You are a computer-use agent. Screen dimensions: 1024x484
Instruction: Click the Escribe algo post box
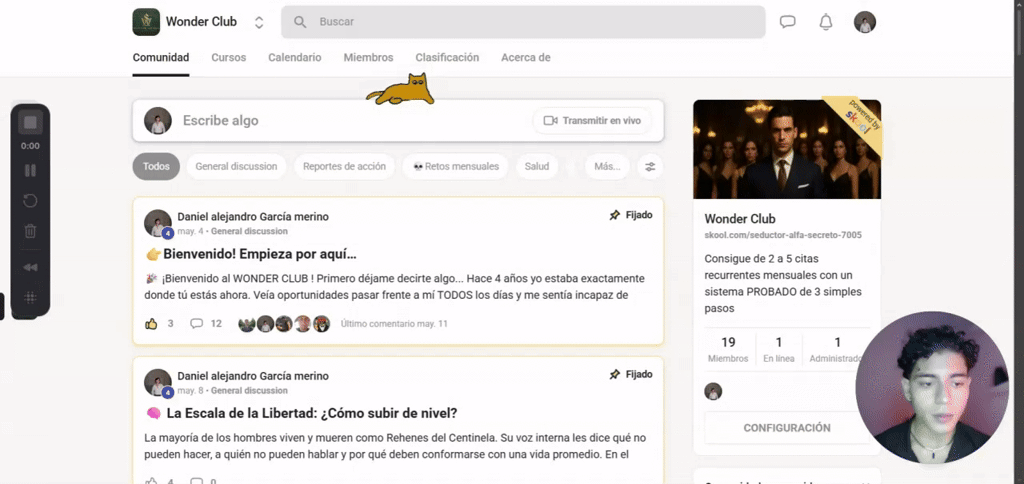[398, 120]
